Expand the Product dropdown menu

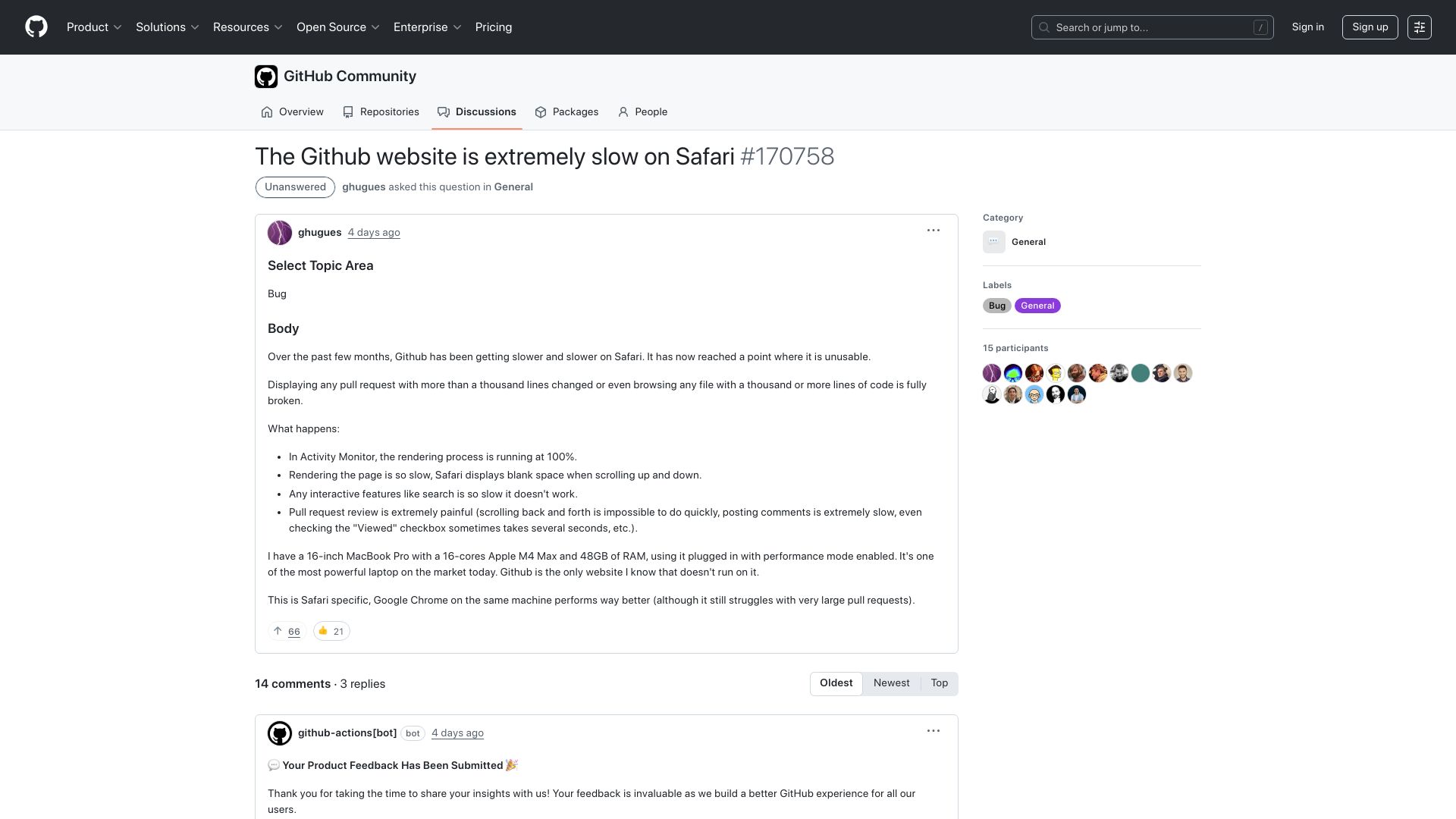tap(94, 27)
